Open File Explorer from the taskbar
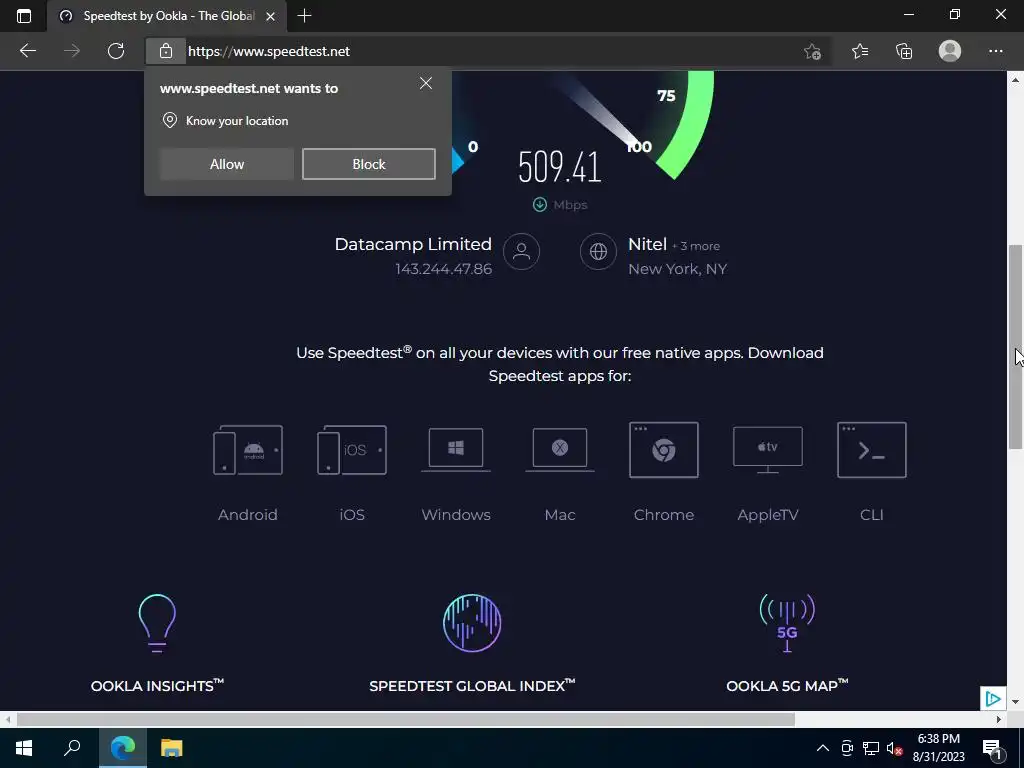This screenshot has height=768, width=1024. click(171, 748)
